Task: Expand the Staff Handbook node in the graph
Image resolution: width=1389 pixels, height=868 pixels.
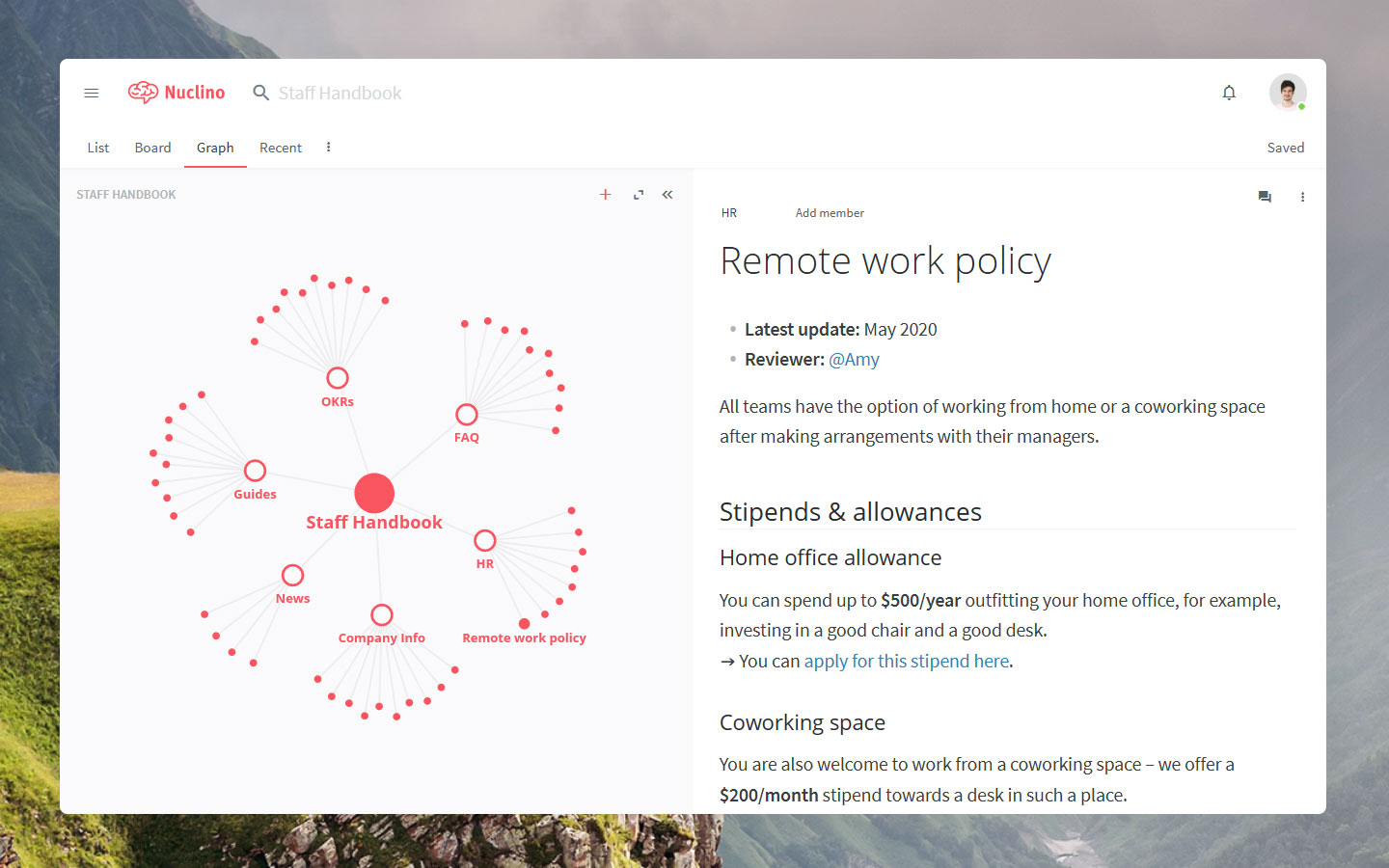Action: coord(374,493)
